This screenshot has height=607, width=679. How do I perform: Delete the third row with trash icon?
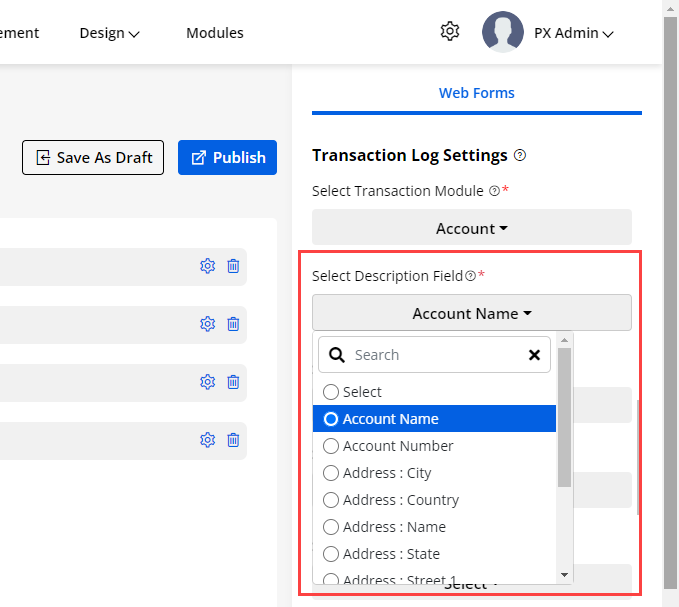coord(233,382)
